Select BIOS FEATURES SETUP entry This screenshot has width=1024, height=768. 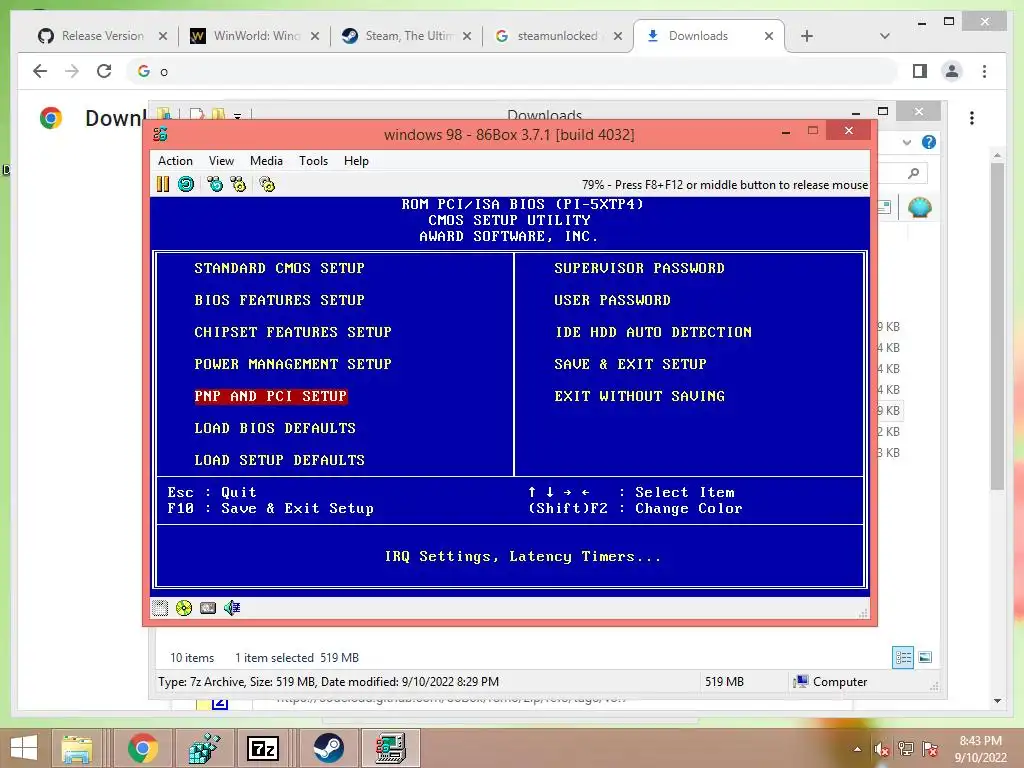tap(280, 300)
